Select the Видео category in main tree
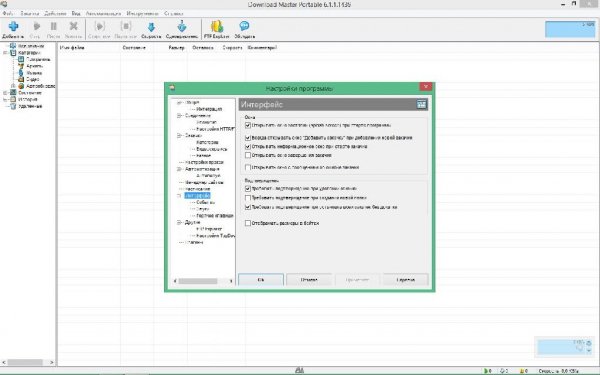Viewport: 600px width, 375px height. [33, 79]
